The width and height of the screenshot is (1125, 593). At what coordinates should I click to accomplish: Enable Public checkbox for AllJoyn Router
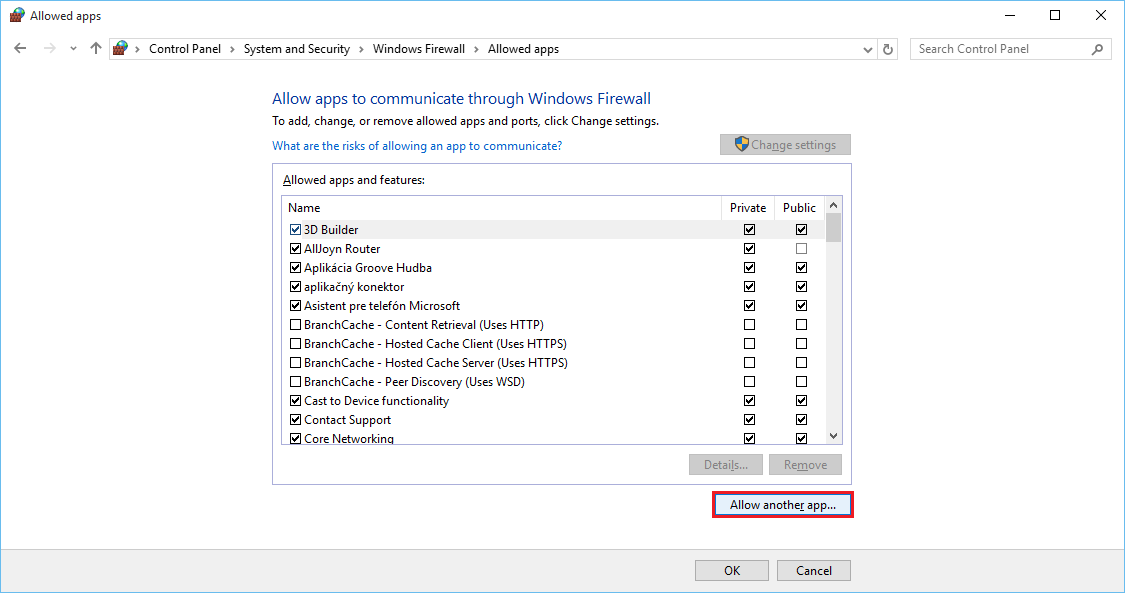point(801,249)
